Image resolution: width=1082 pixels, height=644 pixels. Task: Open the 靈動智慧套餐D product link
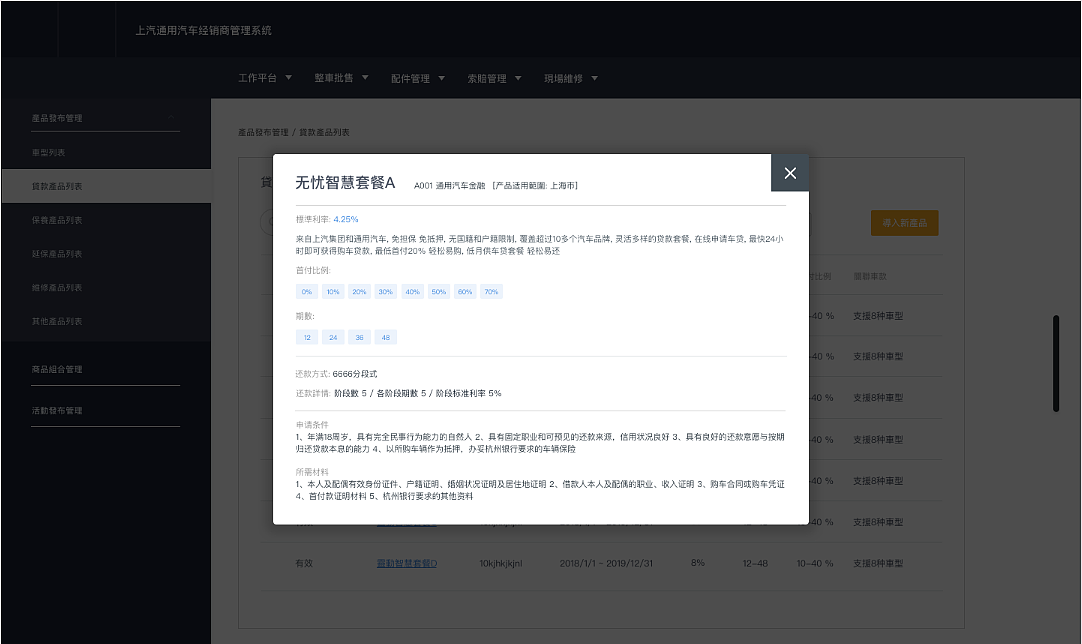pos(406,563)
